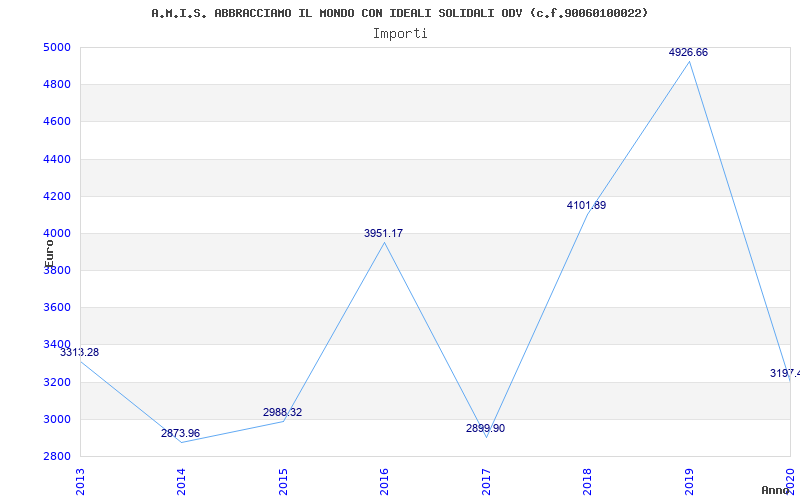Image resolution: width=800 pixels, height=500 pixels.
Task: Click the data label 3951.17
Action: (384, 233)
